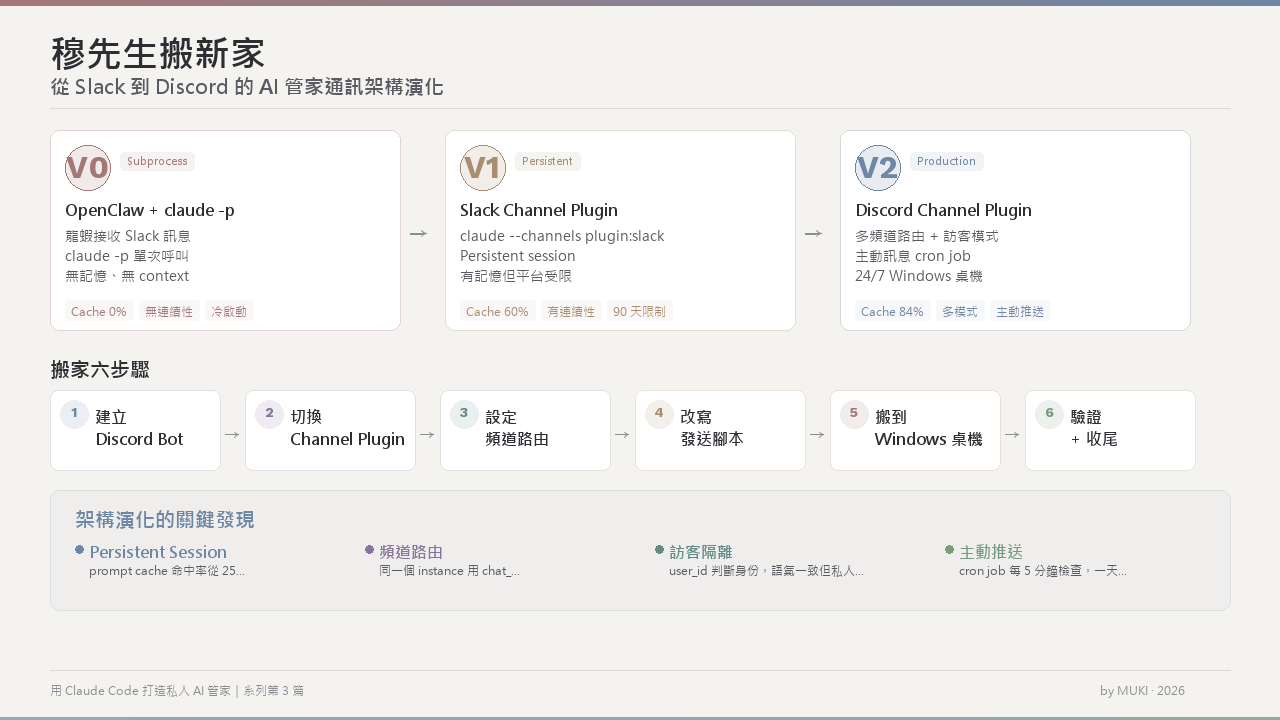Select the "主動訊息 cron job" line
Screen dimensions: 1280x720
point(913,256)
